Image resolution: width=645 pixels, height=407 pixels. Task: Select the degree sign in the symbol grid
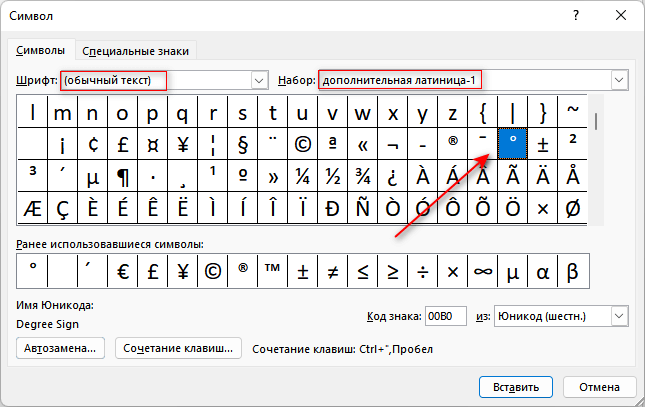[513, 143]
